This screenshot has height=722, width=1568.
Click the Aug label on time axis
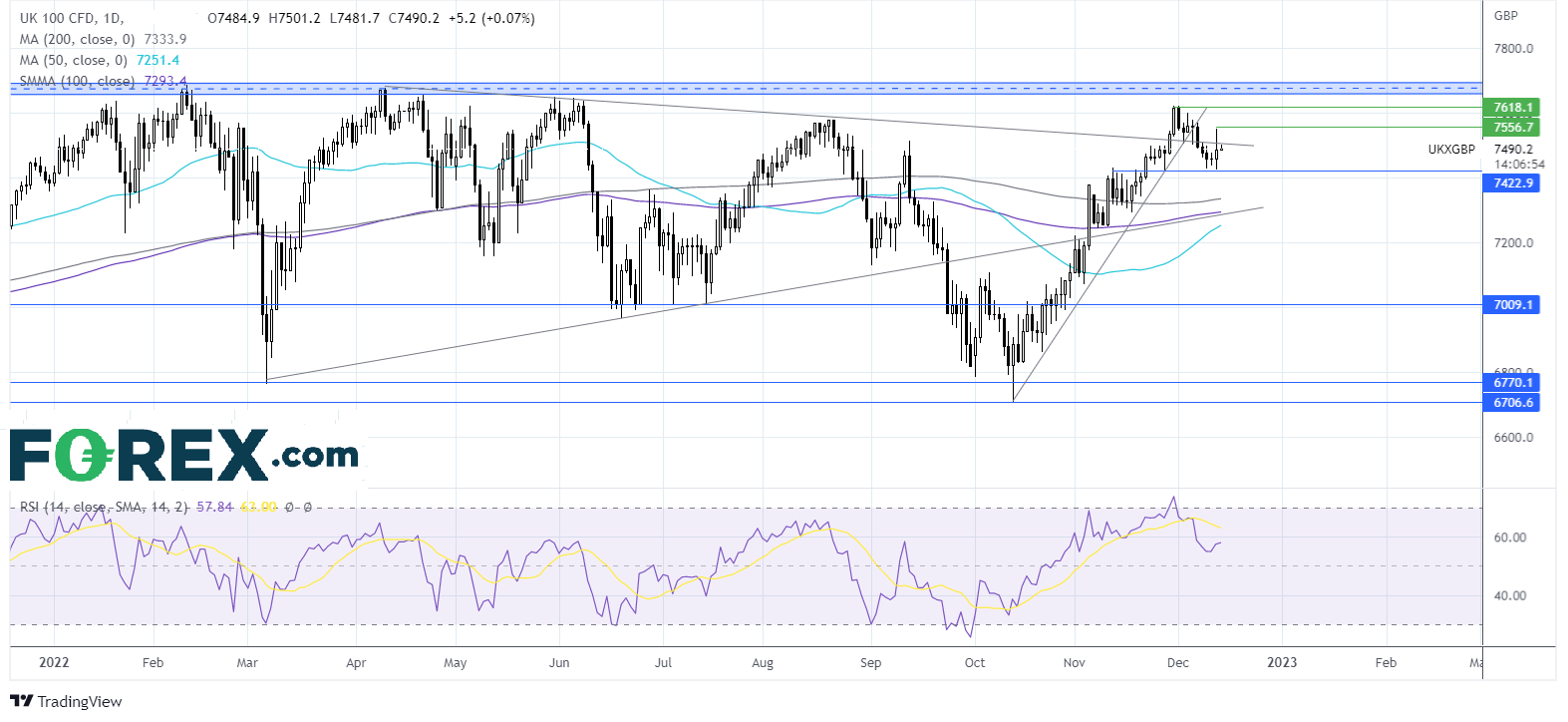click(763, 662)
